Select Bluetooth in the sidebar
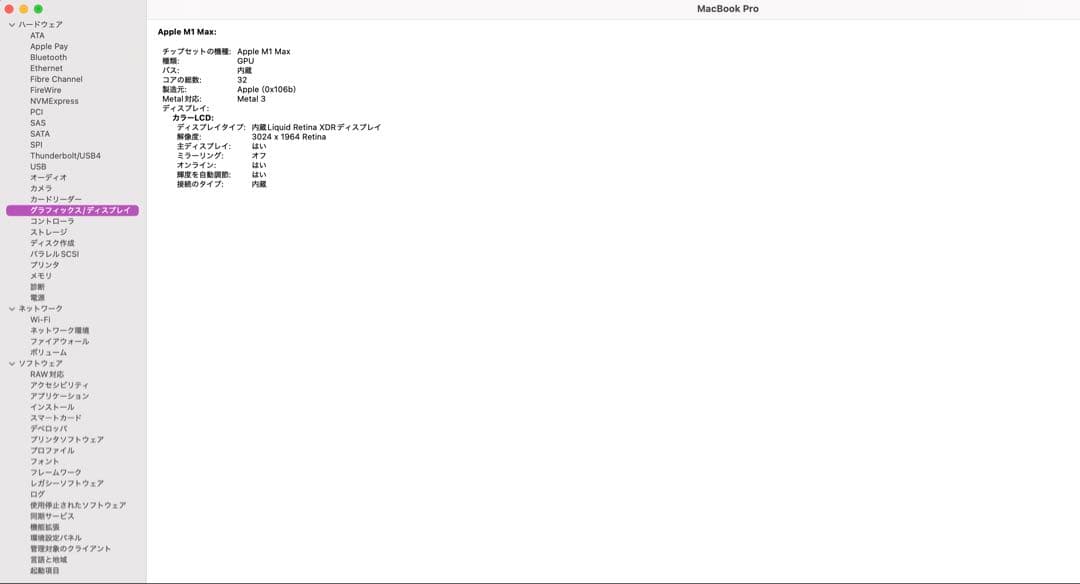 48,57
